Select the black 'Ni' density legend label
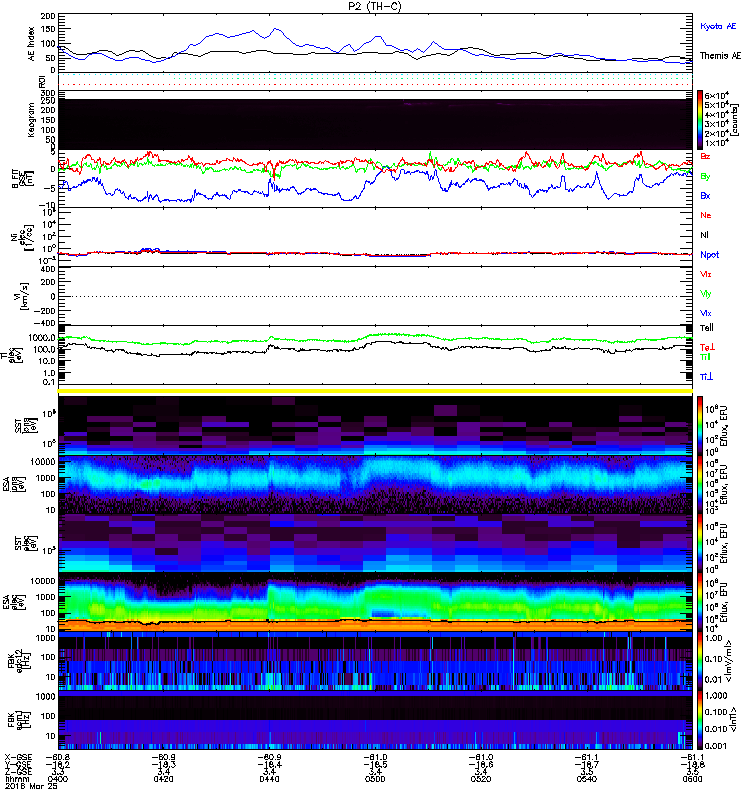 pyautogui.click(x=704, y=235)
